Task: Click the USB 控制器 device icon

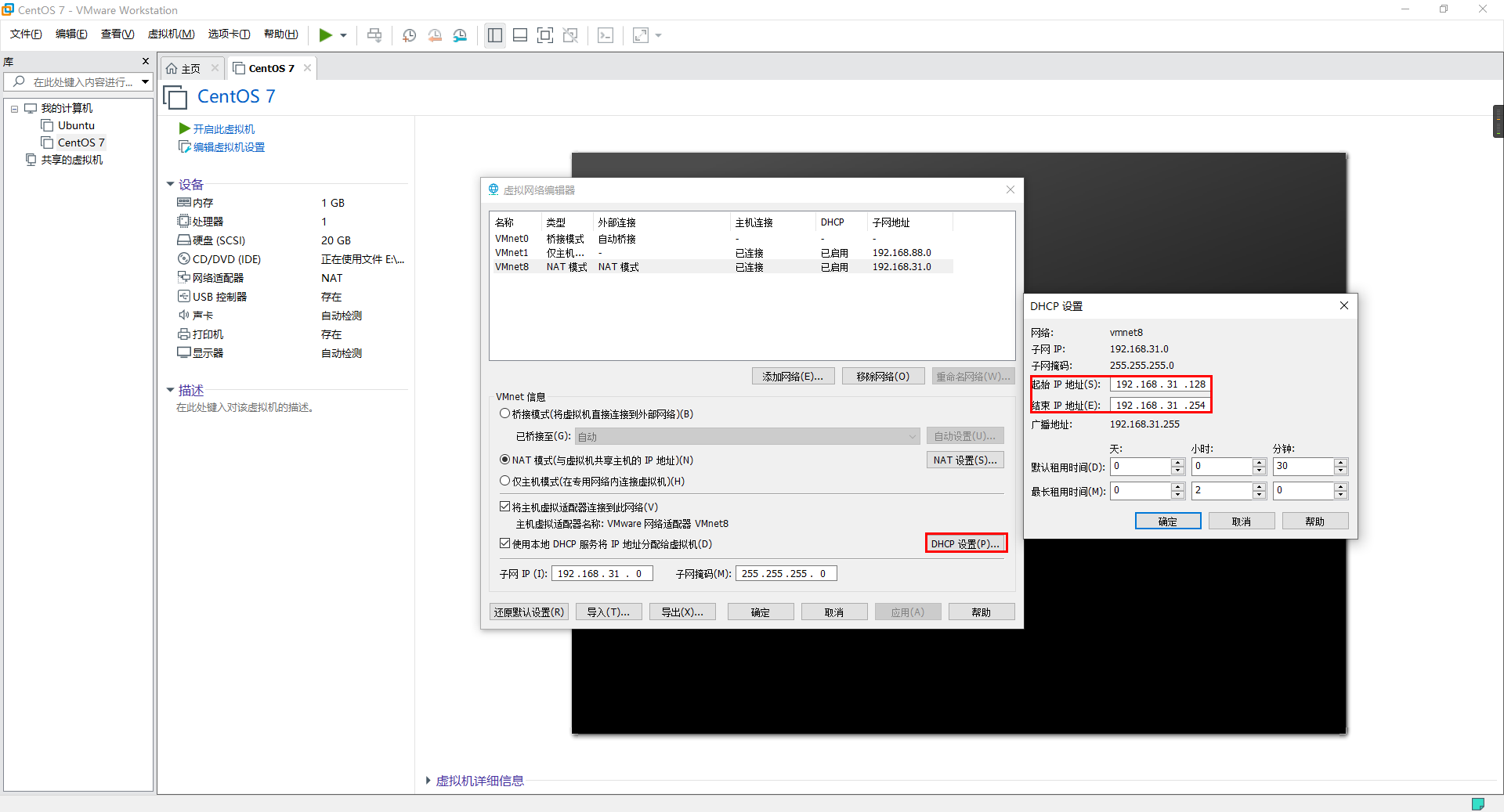Action: 184,297
